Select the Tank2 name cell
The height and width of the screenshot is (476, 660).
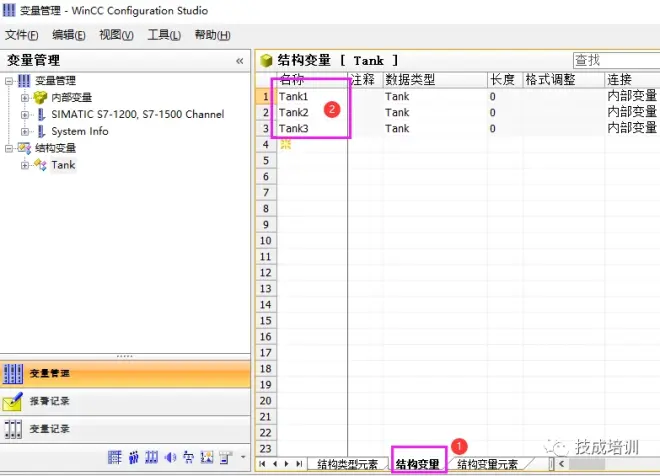pyautogui.click(x=312, y=112)
